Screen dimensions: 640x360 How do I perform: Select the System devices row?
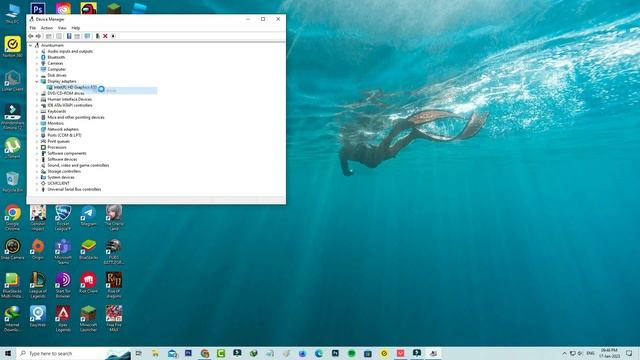pos(58,178)
